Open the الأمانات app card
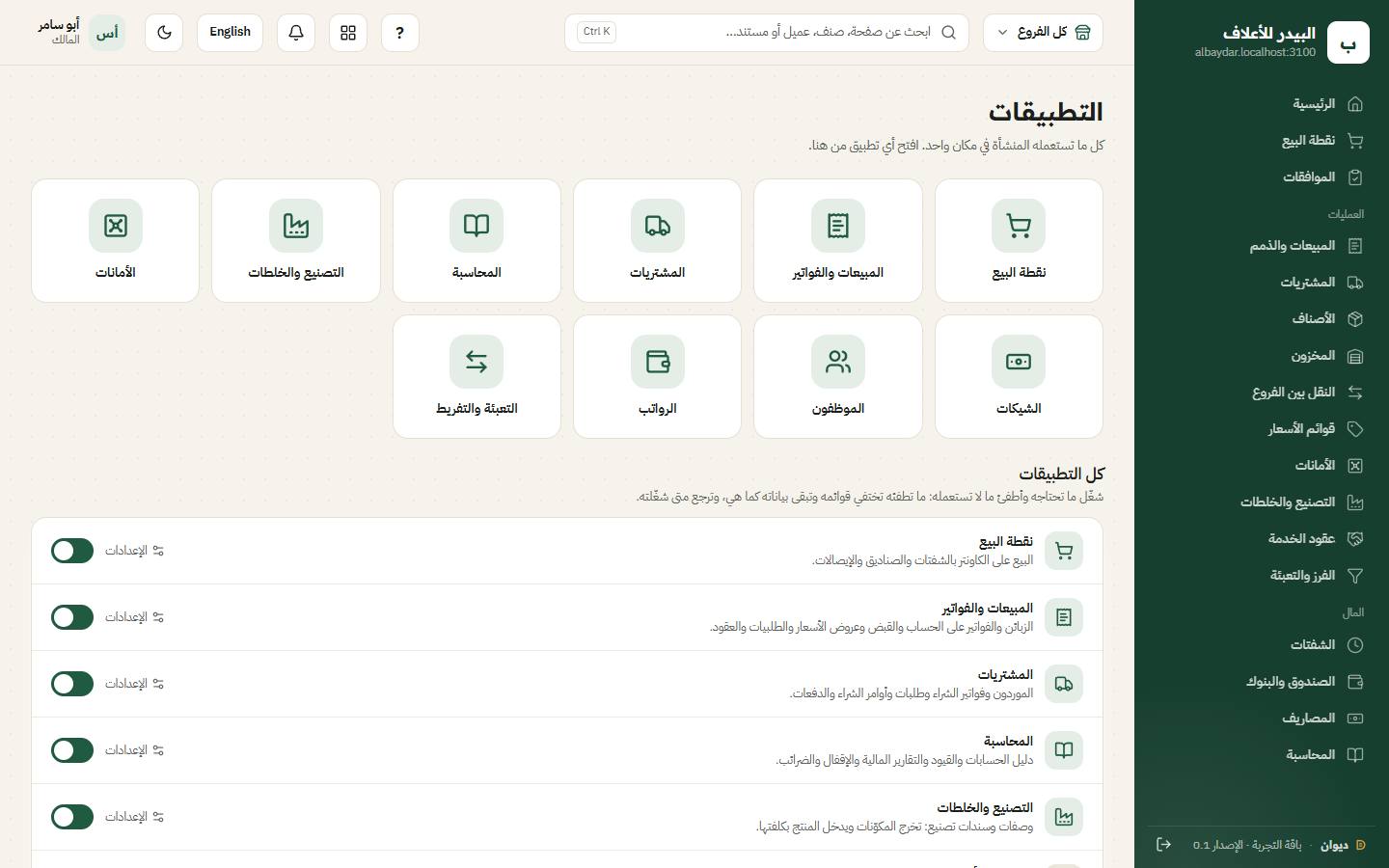1389x868 pixels. [x=115, y=240]
